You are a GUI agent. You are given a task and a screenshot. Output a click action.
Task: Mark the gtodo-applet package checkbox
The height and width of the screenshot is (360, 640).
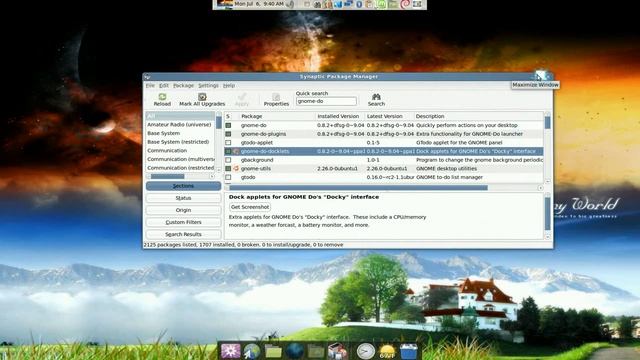[x=228, y=142]
